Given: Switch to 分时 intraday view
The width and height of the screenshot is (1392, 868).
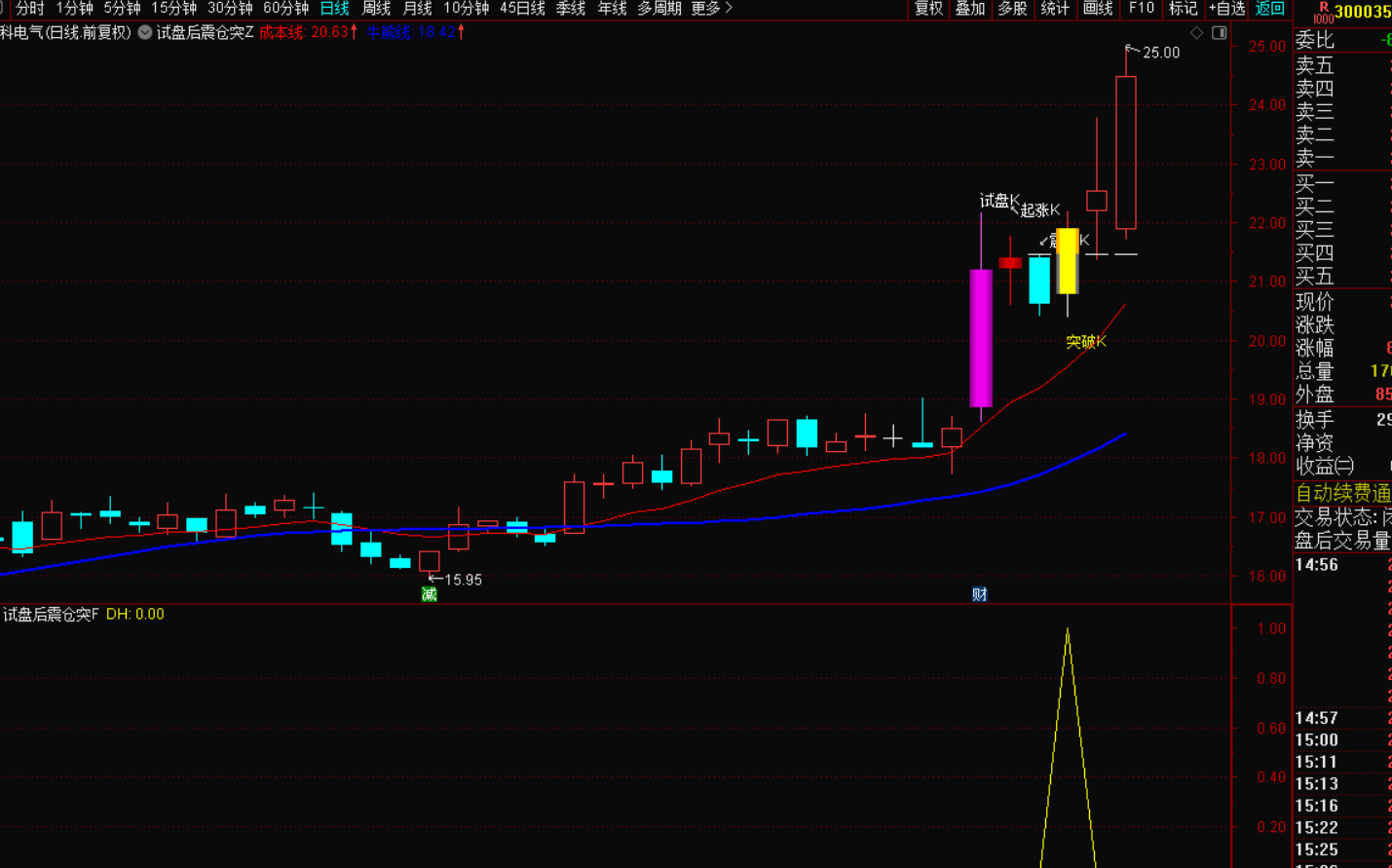Looking at the screenshot, I should coord(29,9).
